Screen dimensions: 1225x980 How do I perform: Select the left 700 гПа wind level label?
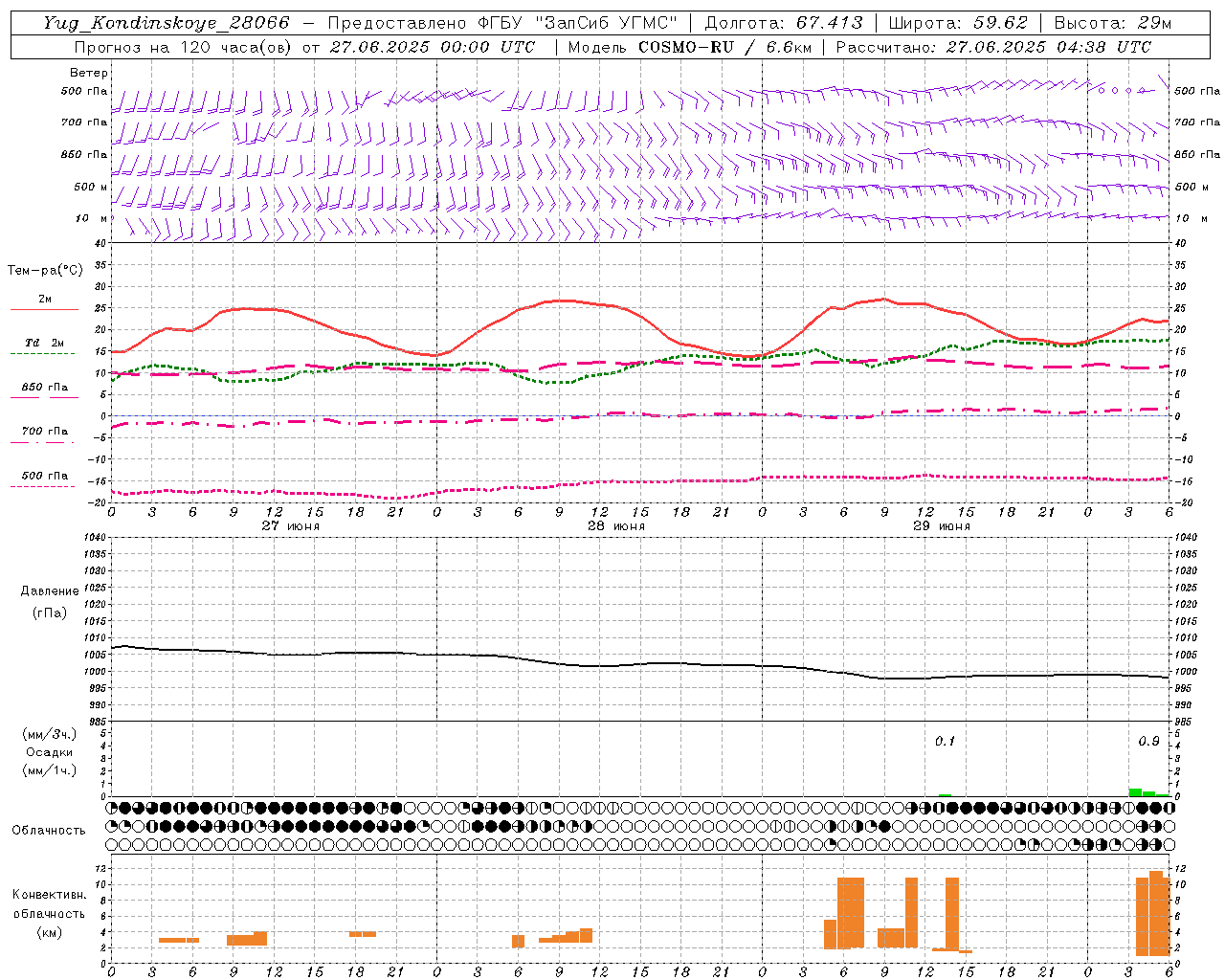(x=84, y=122)
